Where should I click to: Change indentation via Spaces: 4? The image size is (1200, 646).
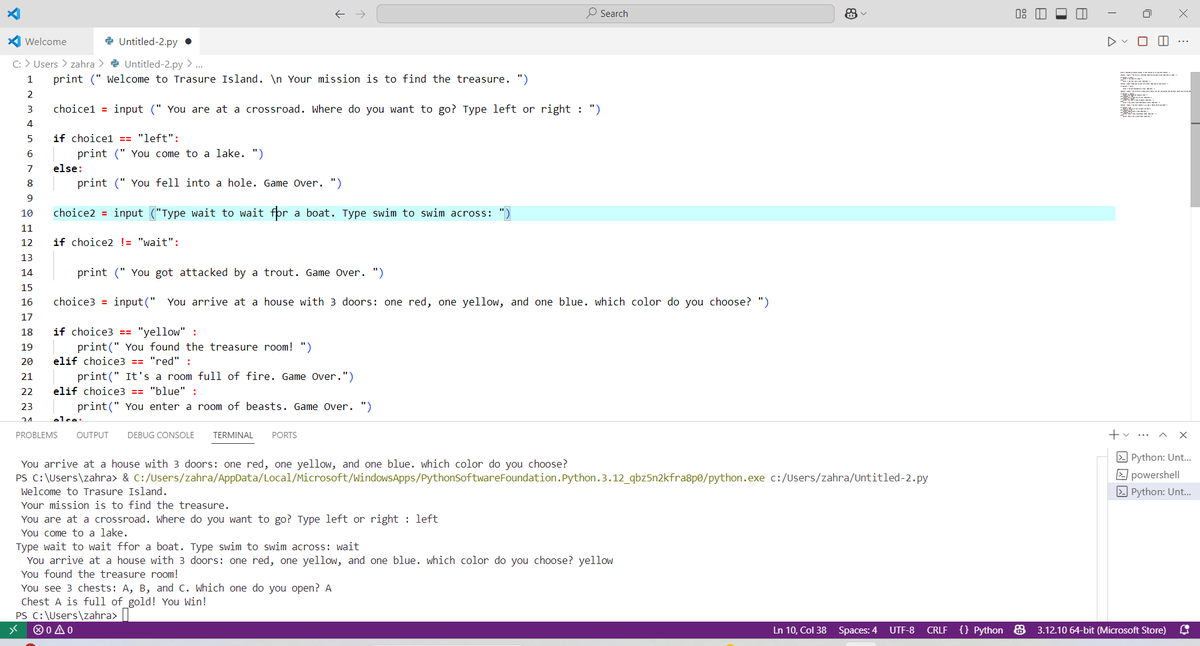pyautogui.click(x=858, y=631)
